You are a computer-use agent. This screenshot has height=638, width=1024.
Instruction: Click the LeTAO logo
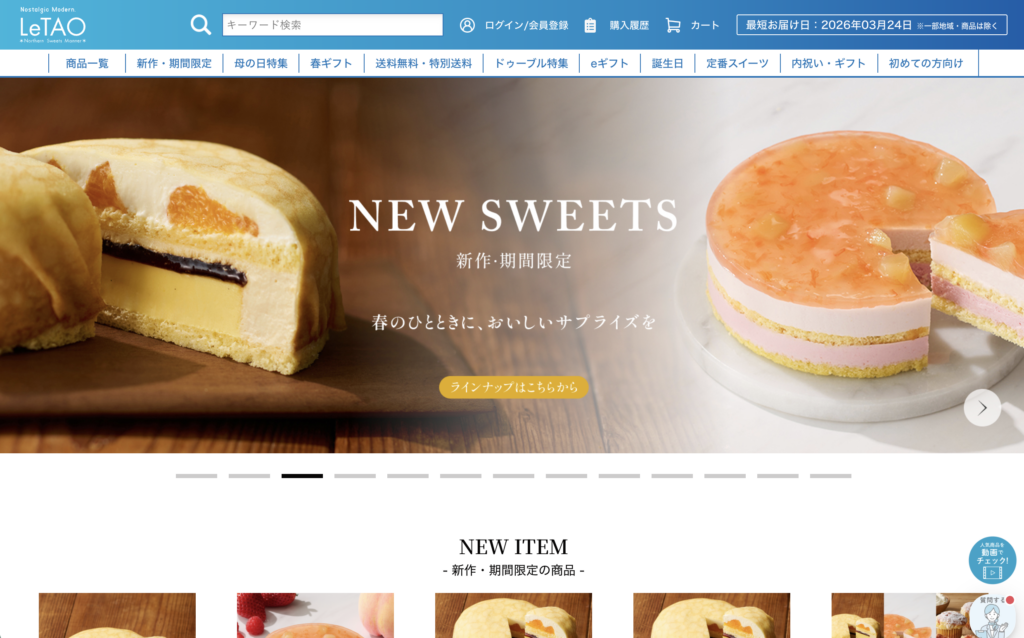(53, 25)
